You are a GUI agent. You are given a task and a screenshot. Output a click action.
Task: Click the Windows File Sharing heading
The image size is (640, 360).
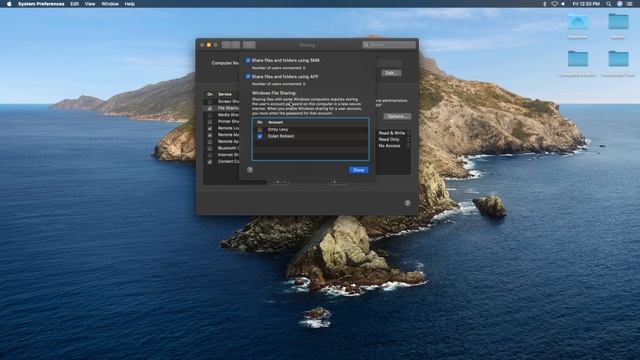[274, 93]
